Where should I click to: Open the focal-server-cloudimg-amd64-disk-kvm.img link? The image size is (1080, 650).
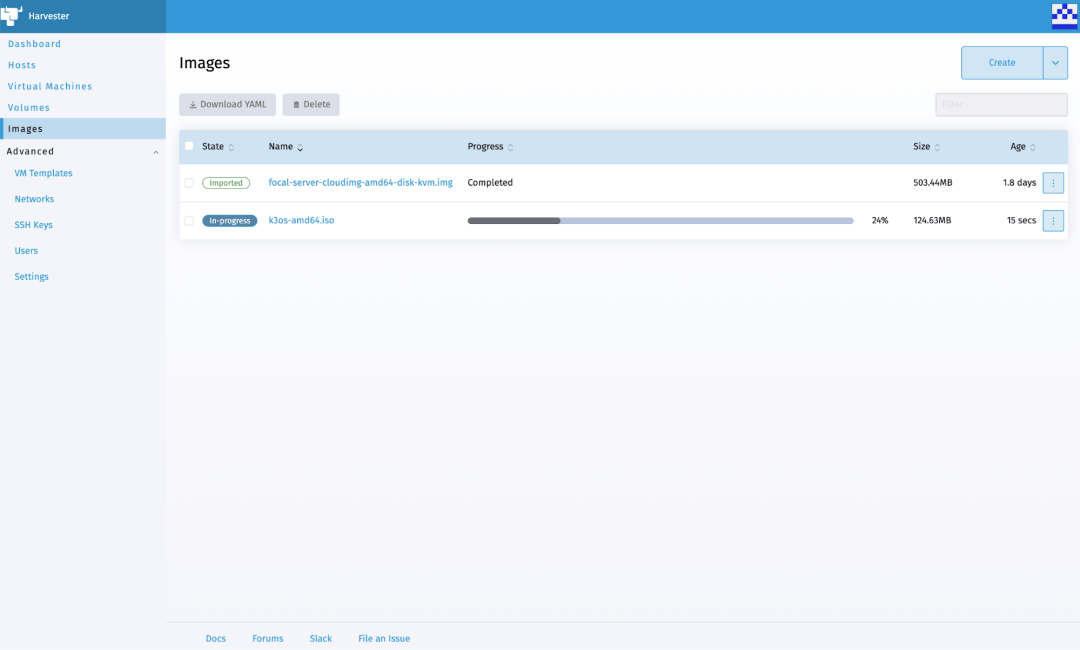[x=360, y=183]
